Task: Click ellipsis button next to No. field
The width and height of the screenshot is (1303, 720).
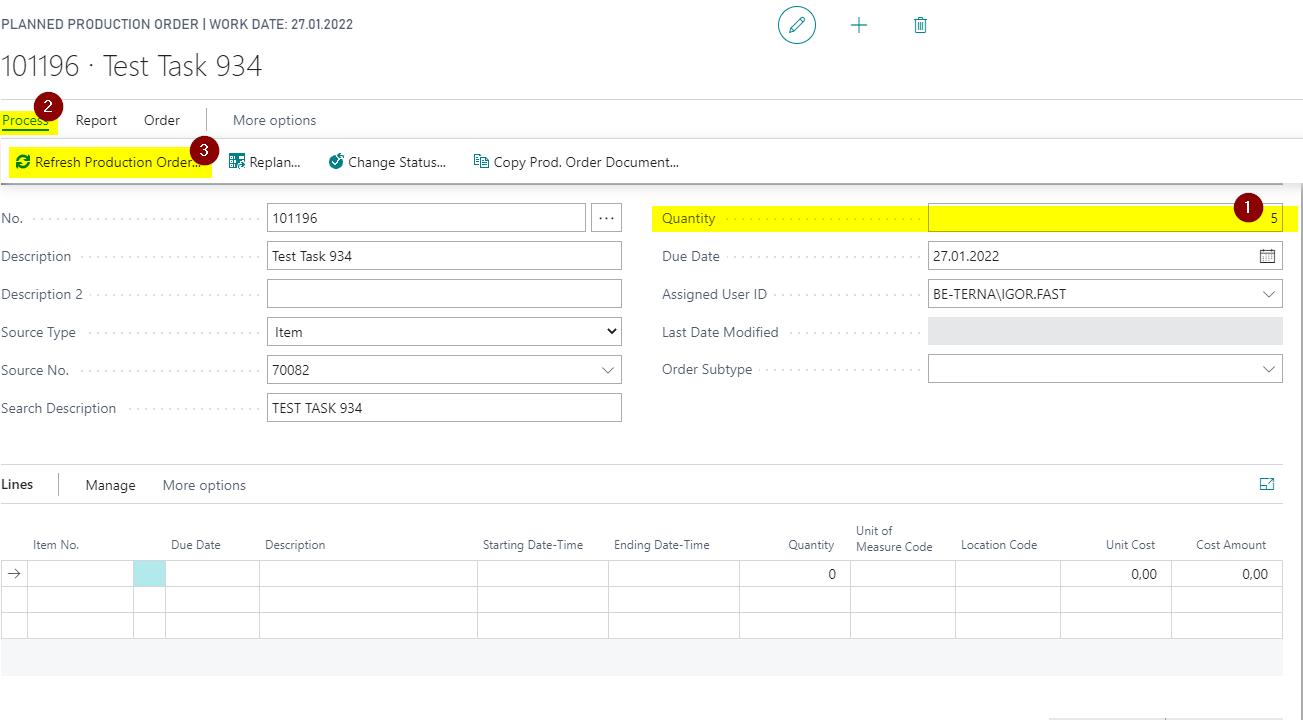Action: click(606, 217)
